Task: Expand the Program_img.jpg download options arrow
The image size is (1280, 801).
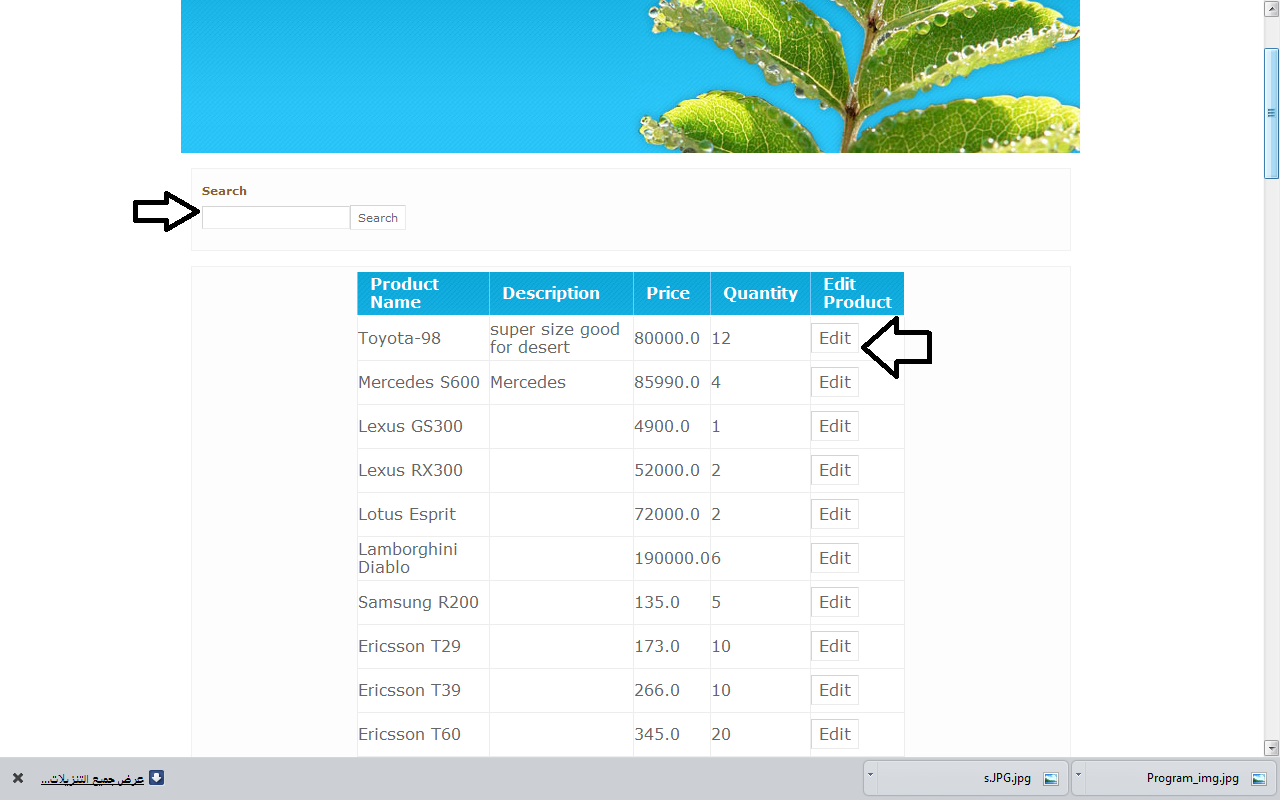Action: coord(1078,776)
